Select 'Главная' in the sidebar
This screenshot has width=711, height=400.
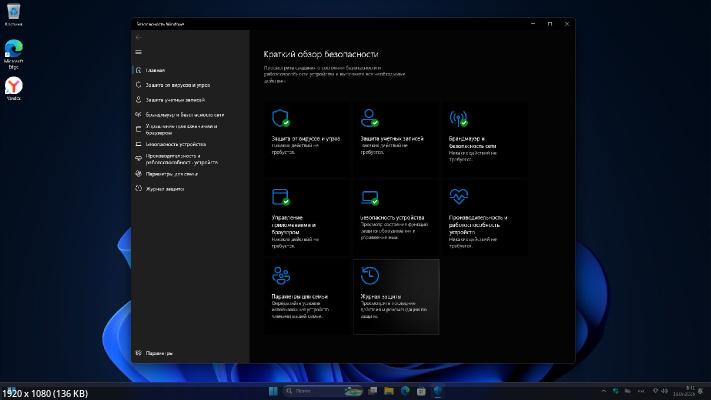pyautogui.click(x=190, y=70)
